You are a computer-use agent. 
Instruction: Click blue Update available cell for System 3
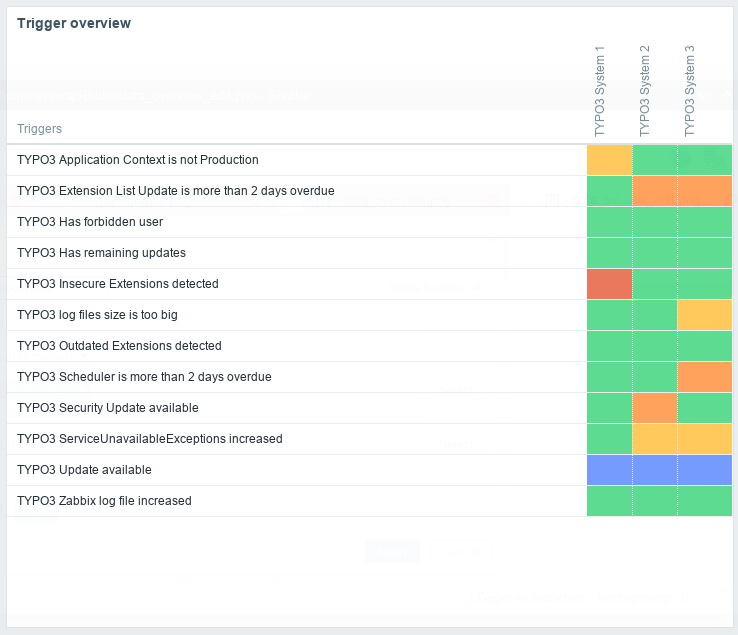click(x=705, y=470)
